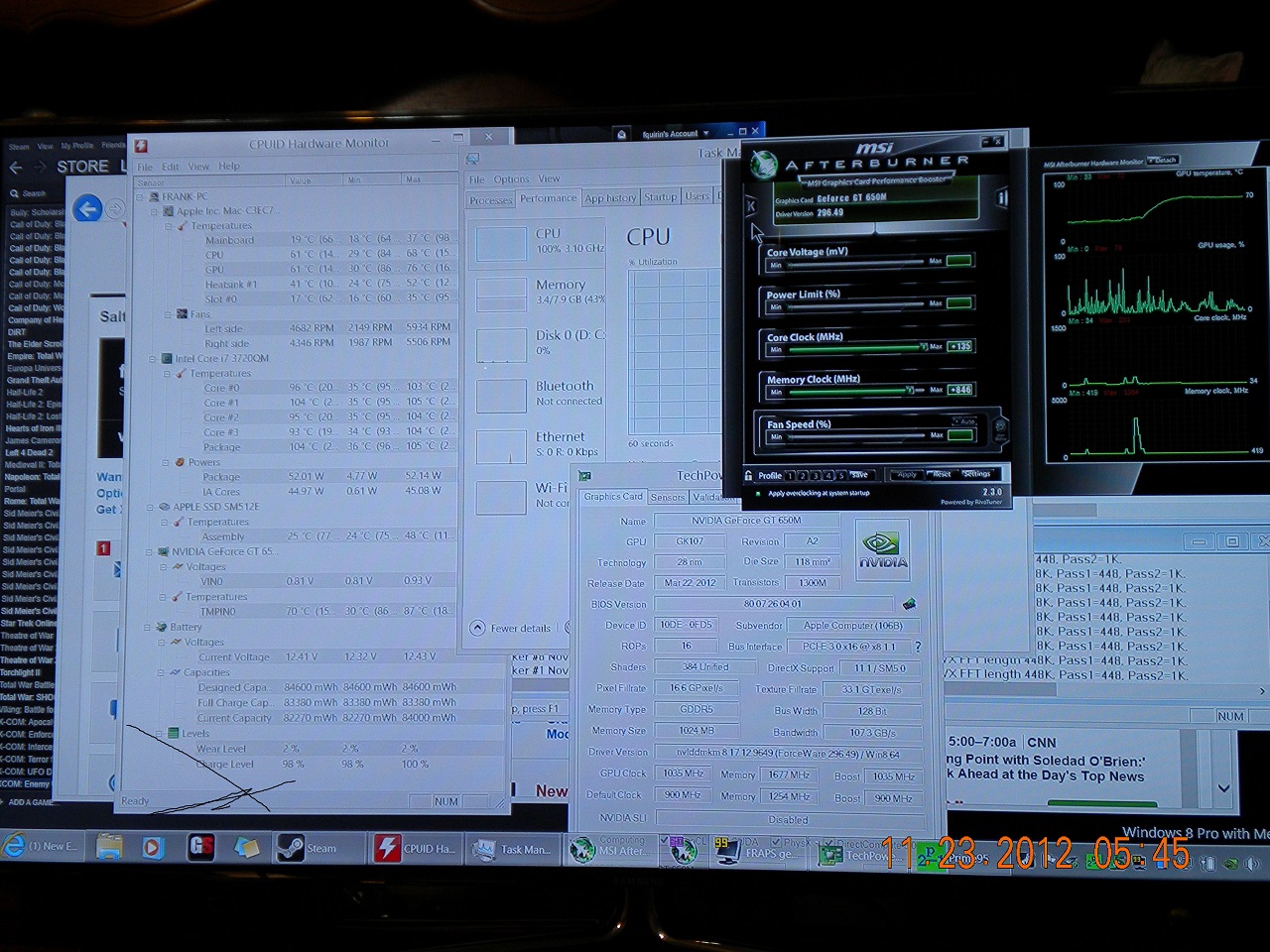Click the blue browser back arrow button
The height and width of the screenshot is (952, 1270).
(x=88, y=208)
